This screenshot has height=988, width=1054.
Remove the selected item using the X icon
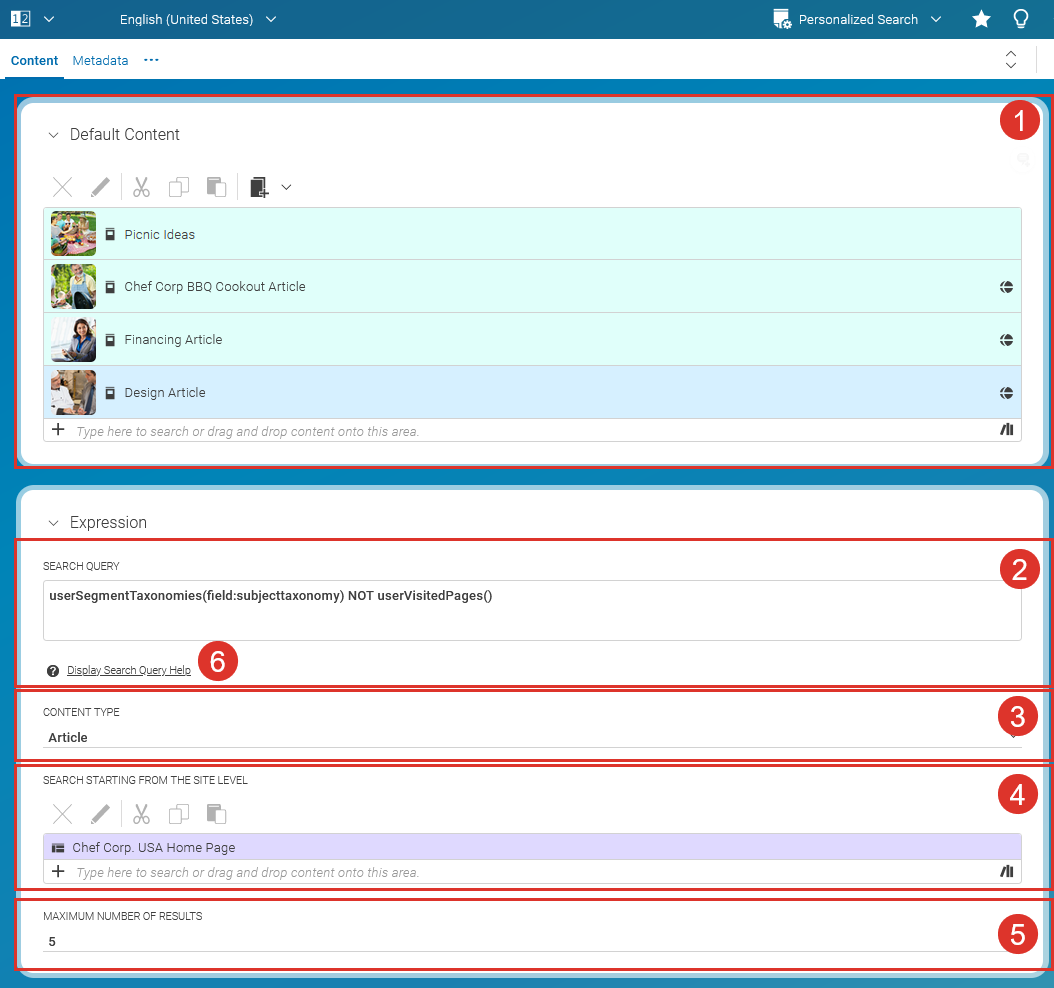point(62,187)
